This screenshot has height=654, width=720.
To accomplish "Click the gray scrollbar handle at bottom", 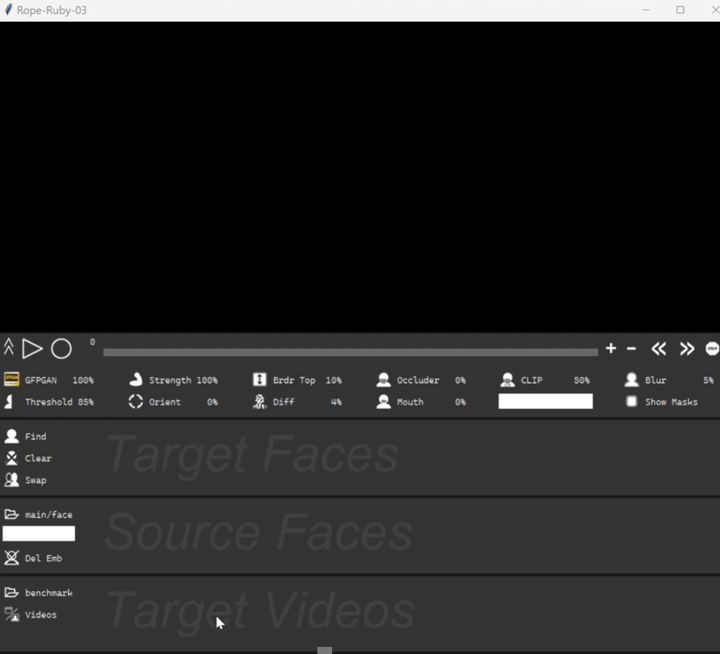I will [x=325, y=650].
